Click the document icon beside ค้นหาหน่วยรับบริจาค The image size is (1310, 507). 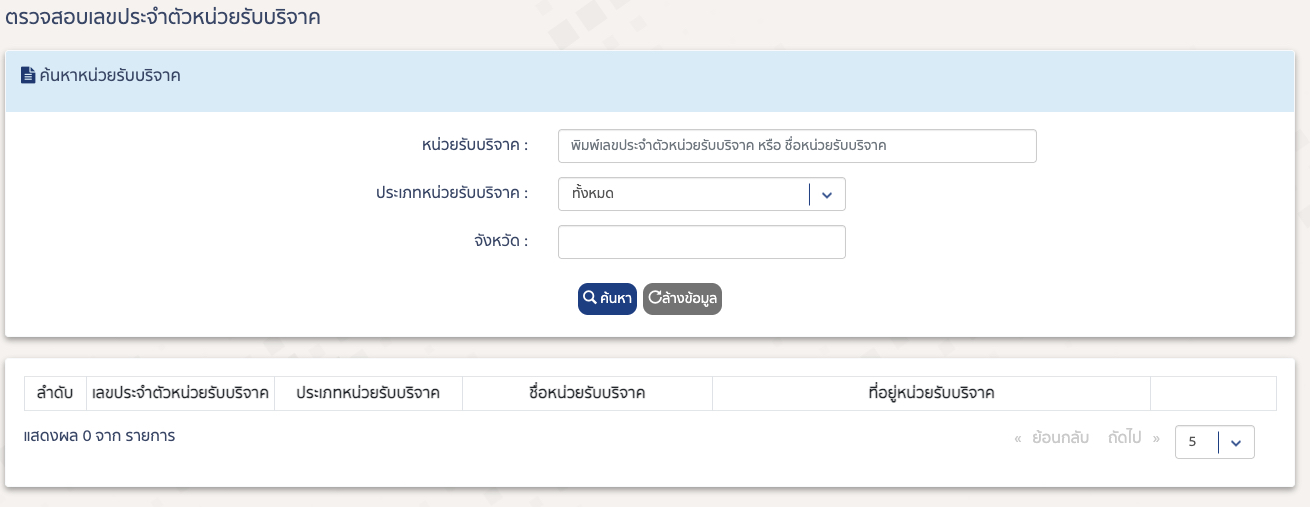coord(28,75)
